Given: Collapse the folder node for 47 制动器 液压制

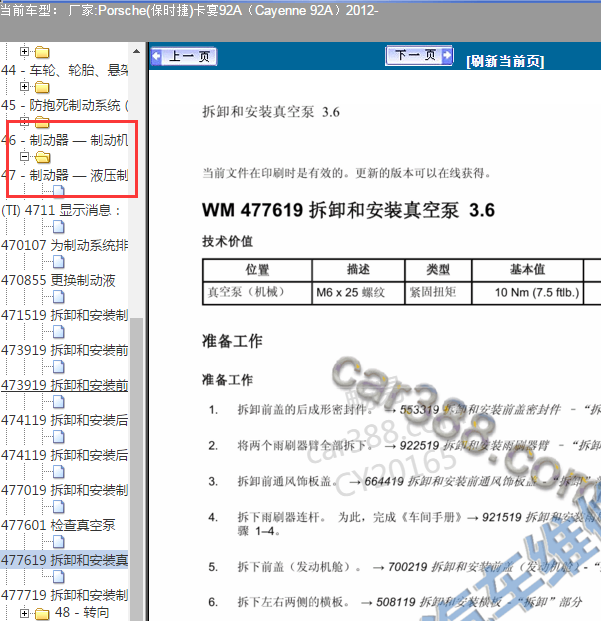Looking at the screenshot, I should pos(25,156).
